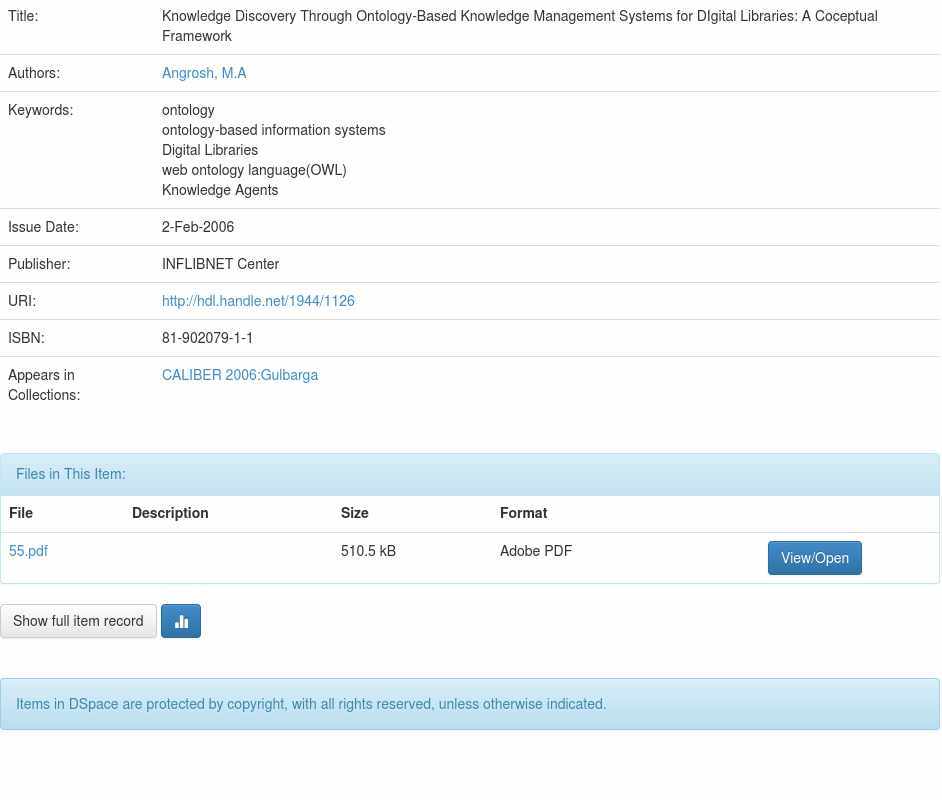Open the hdl.handle.net URI link
Screen dimensions: 942x800
pos(258,301)
